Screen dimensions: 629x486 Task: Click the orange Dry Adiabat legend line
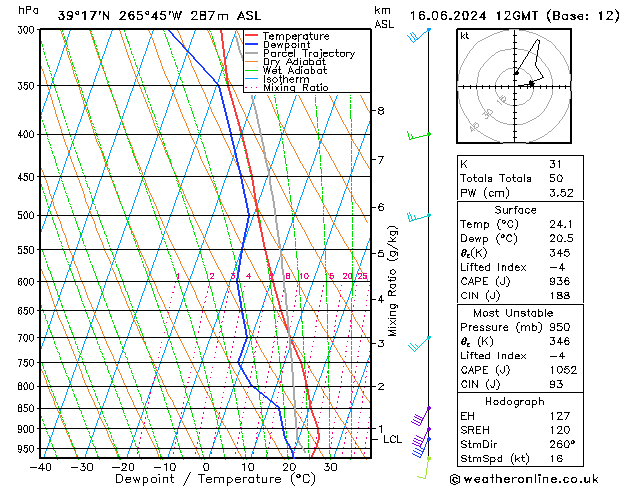click(252, 62)
